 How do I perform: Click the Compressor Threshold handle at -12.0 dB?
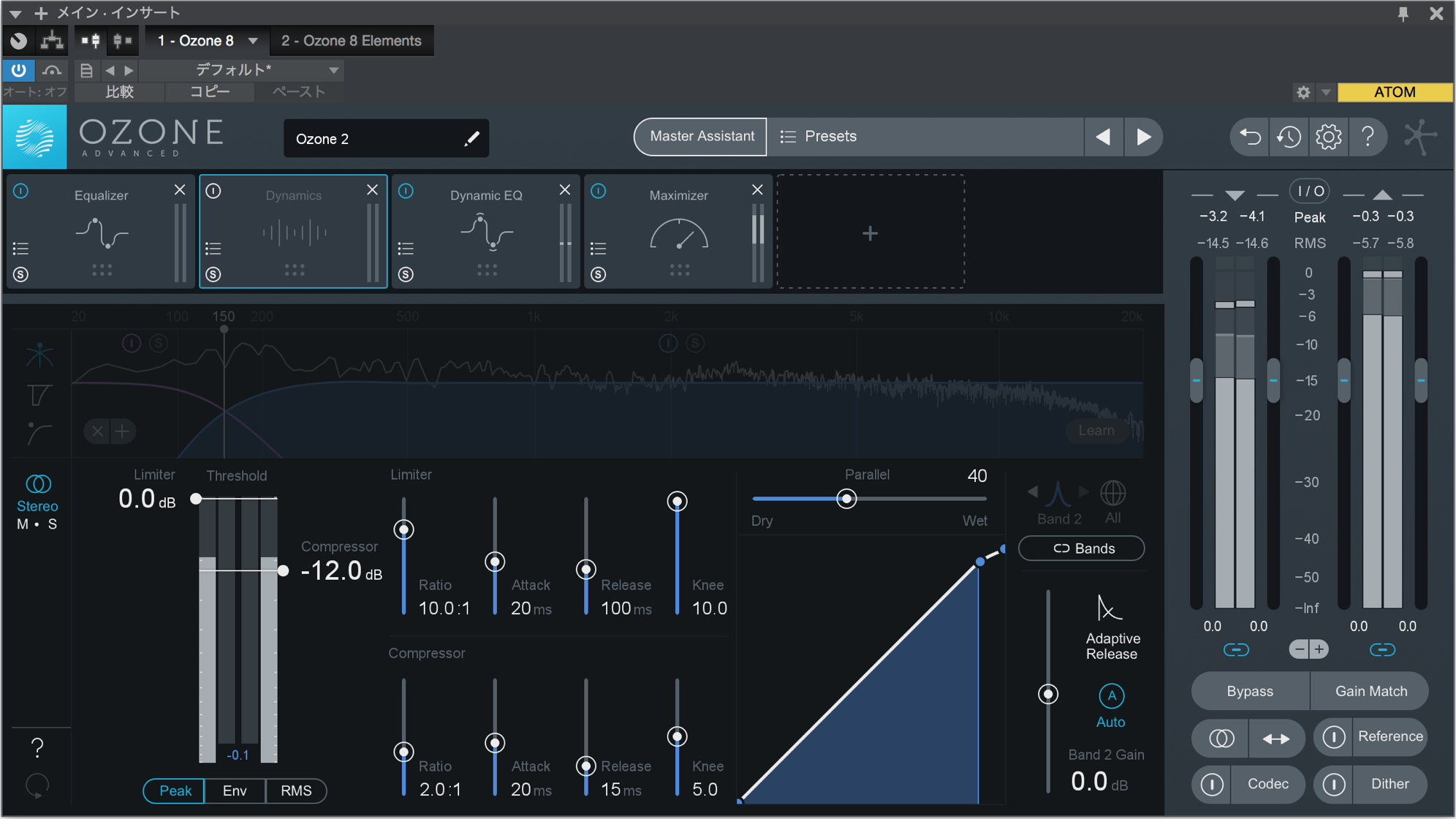[283, 570]
